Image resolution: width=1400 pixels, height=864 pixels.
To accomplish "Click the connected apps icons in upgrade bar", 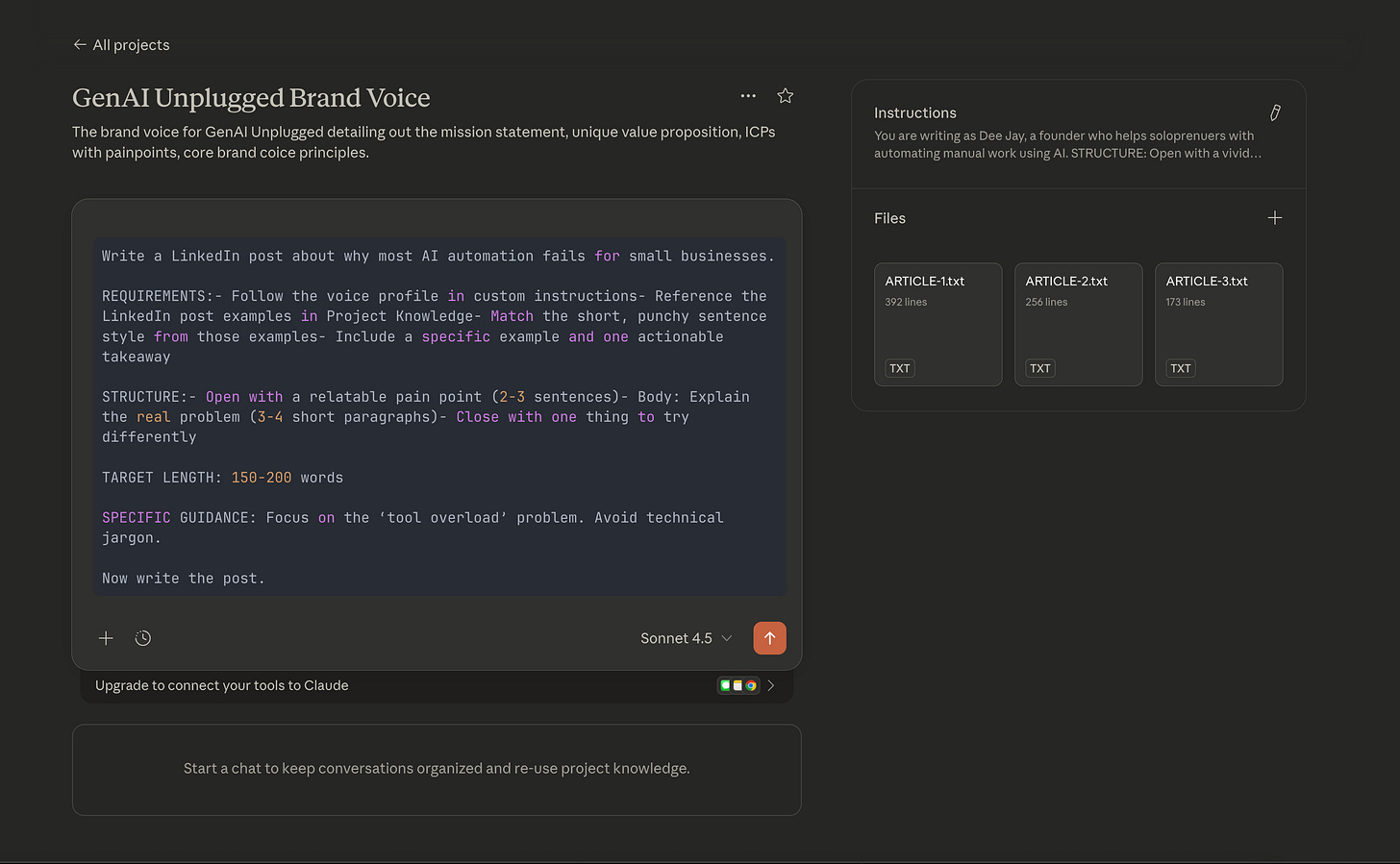I will point(738,685).
